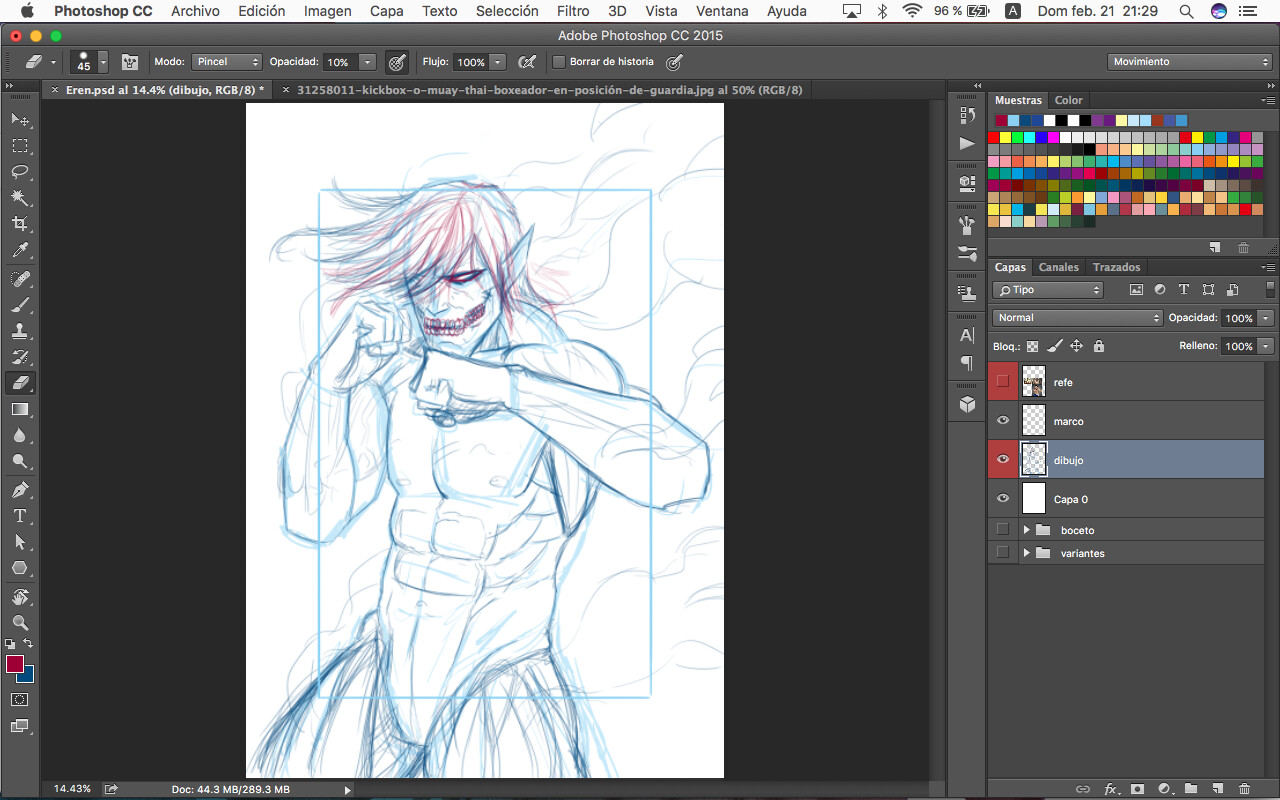Select the Dodge tool
Viewport: 1280px width, 800px height.
(20, 461)
